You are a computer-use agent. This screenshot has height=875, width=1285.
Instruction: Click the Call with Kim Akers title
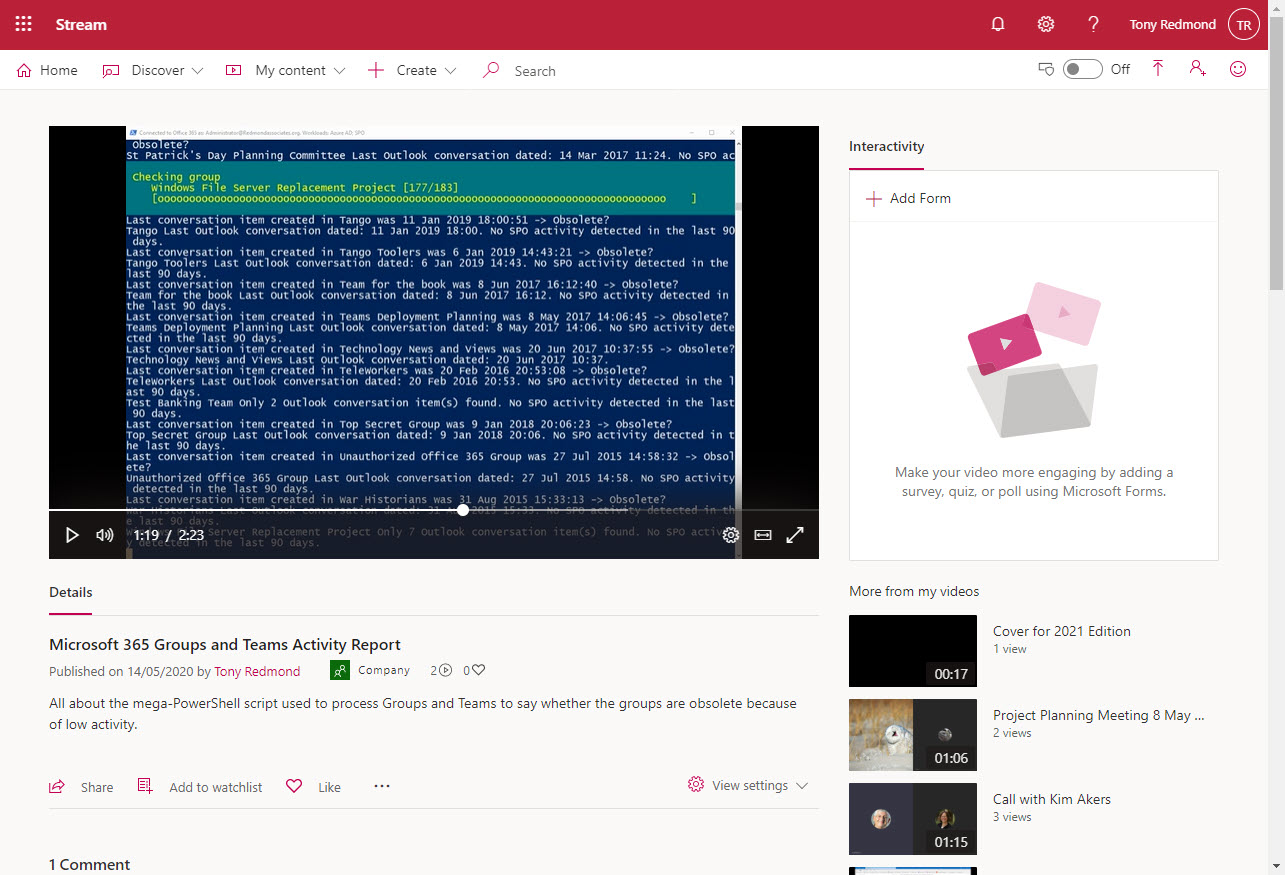pos(1052,799)
